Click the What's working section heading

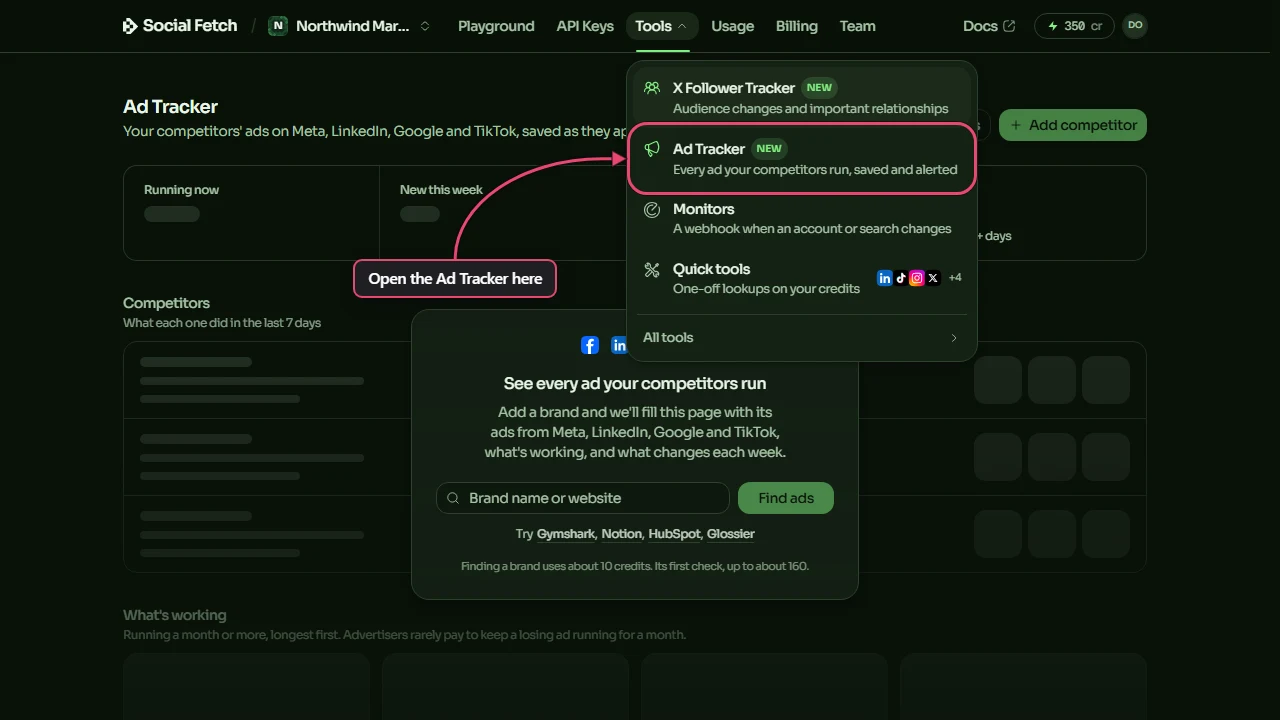click(175, 615)
